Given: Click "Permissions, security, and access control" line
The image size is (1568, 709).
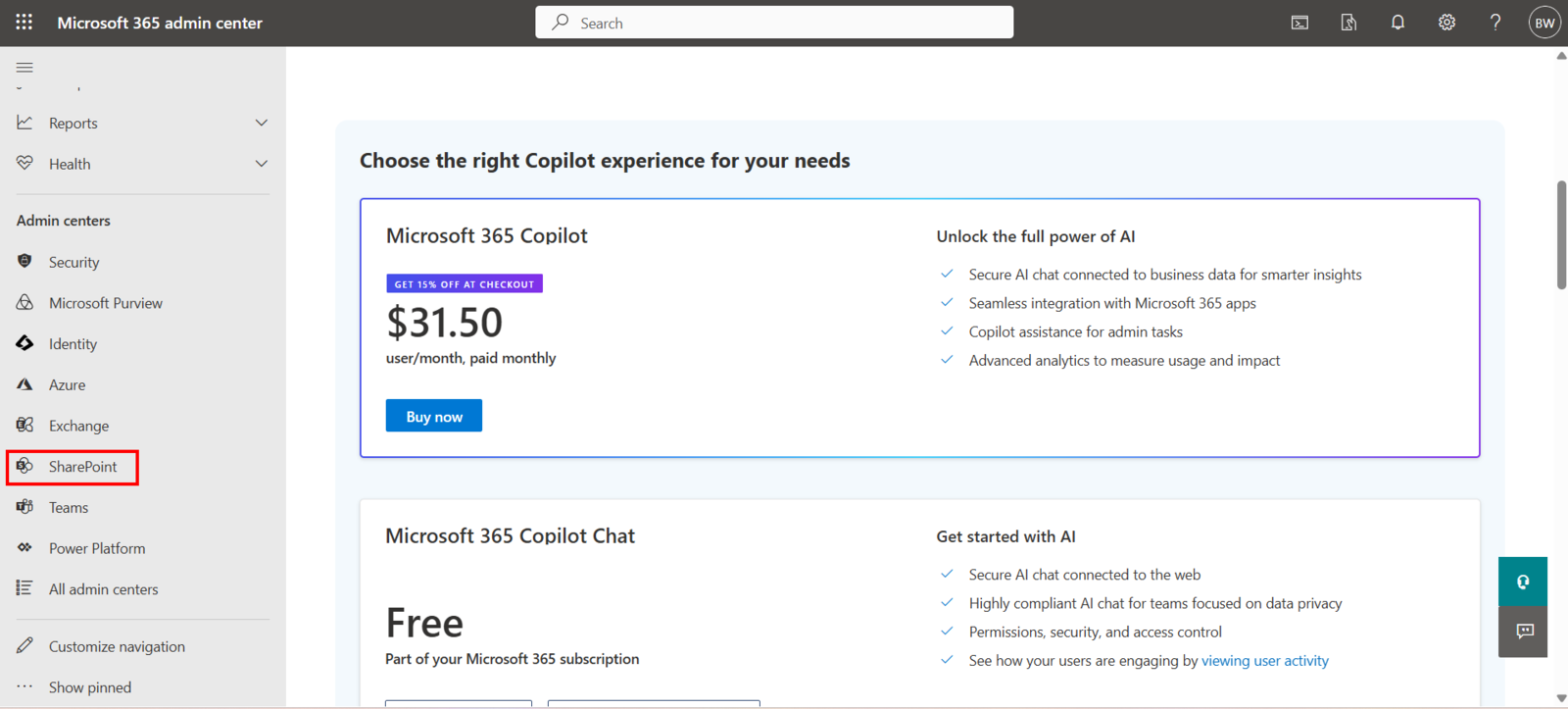Looking at the screenshot, I should 1095,632.
